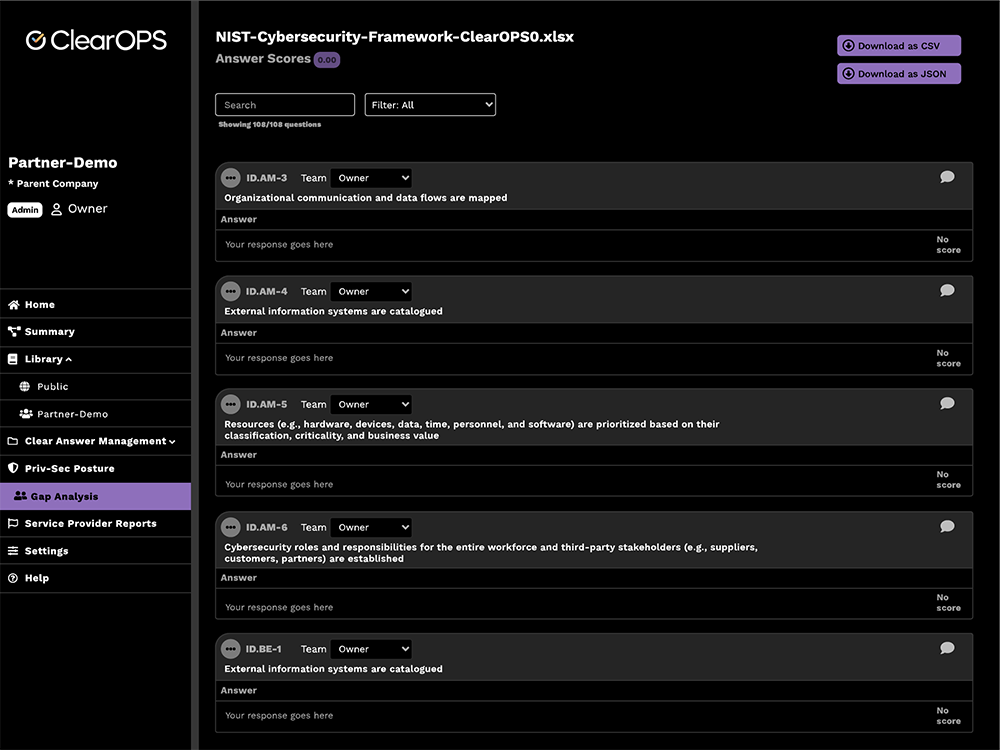Viewport: 1000px width, 750px height.
Task: Click the globe icon next to Public
Action: click(23, 386)
